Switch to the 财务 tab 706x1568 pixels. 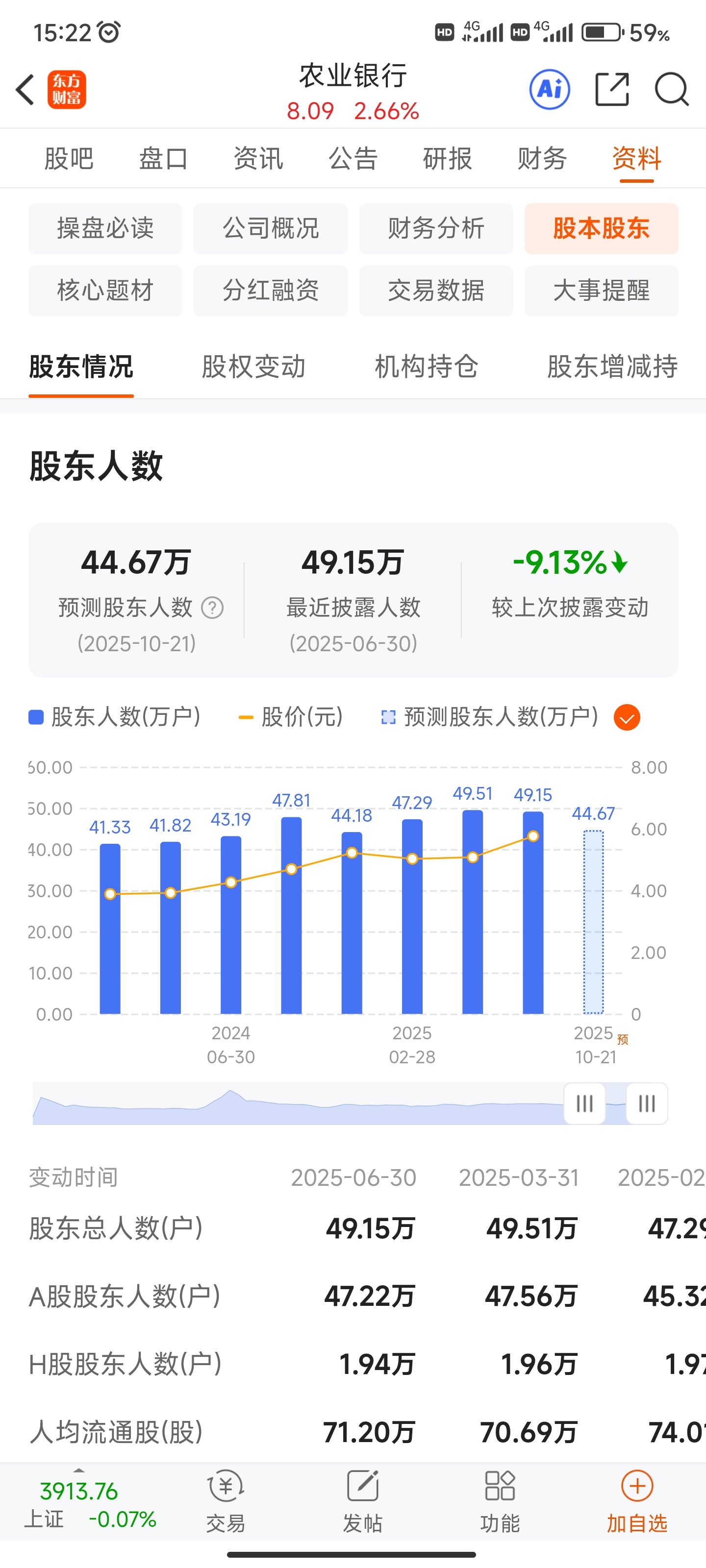[x=542, y=159]
